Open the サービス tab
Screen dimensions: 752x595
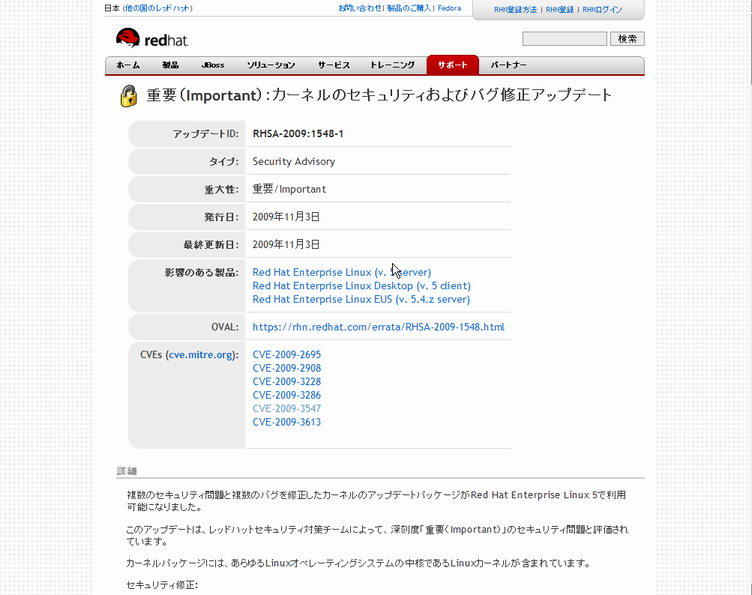coord(334,65)
